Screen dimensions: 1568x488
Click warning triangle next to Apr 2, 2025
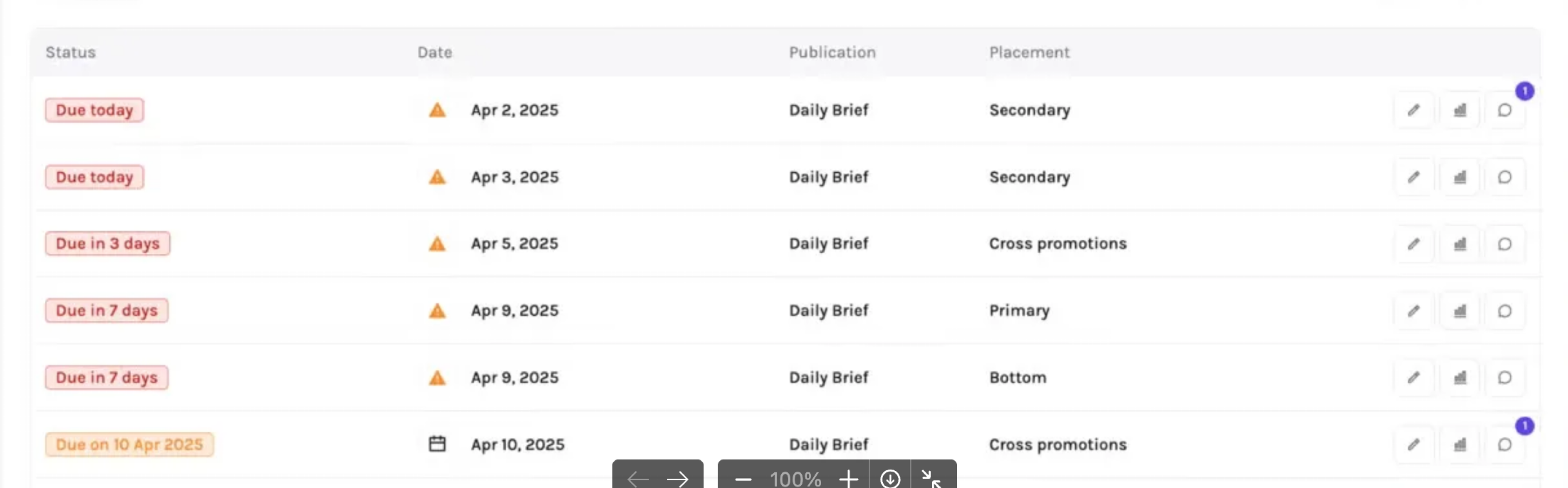click(x=437, y=110)
